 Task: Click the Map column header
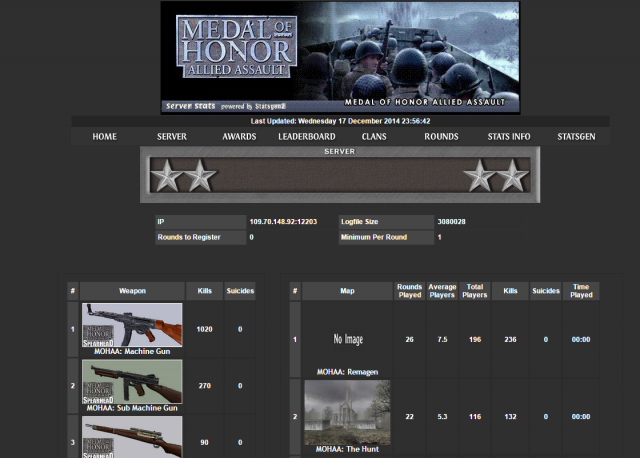[x=347, y=291]
